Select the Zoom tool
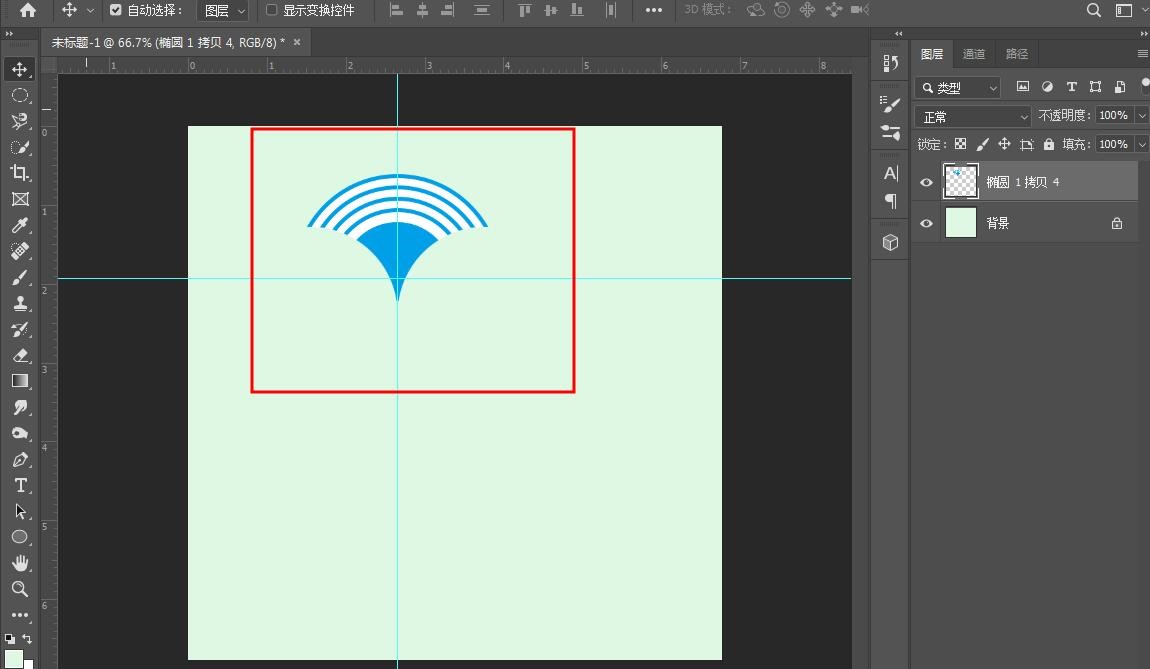Screen dimensions: 1150x669 coord(20,589)
